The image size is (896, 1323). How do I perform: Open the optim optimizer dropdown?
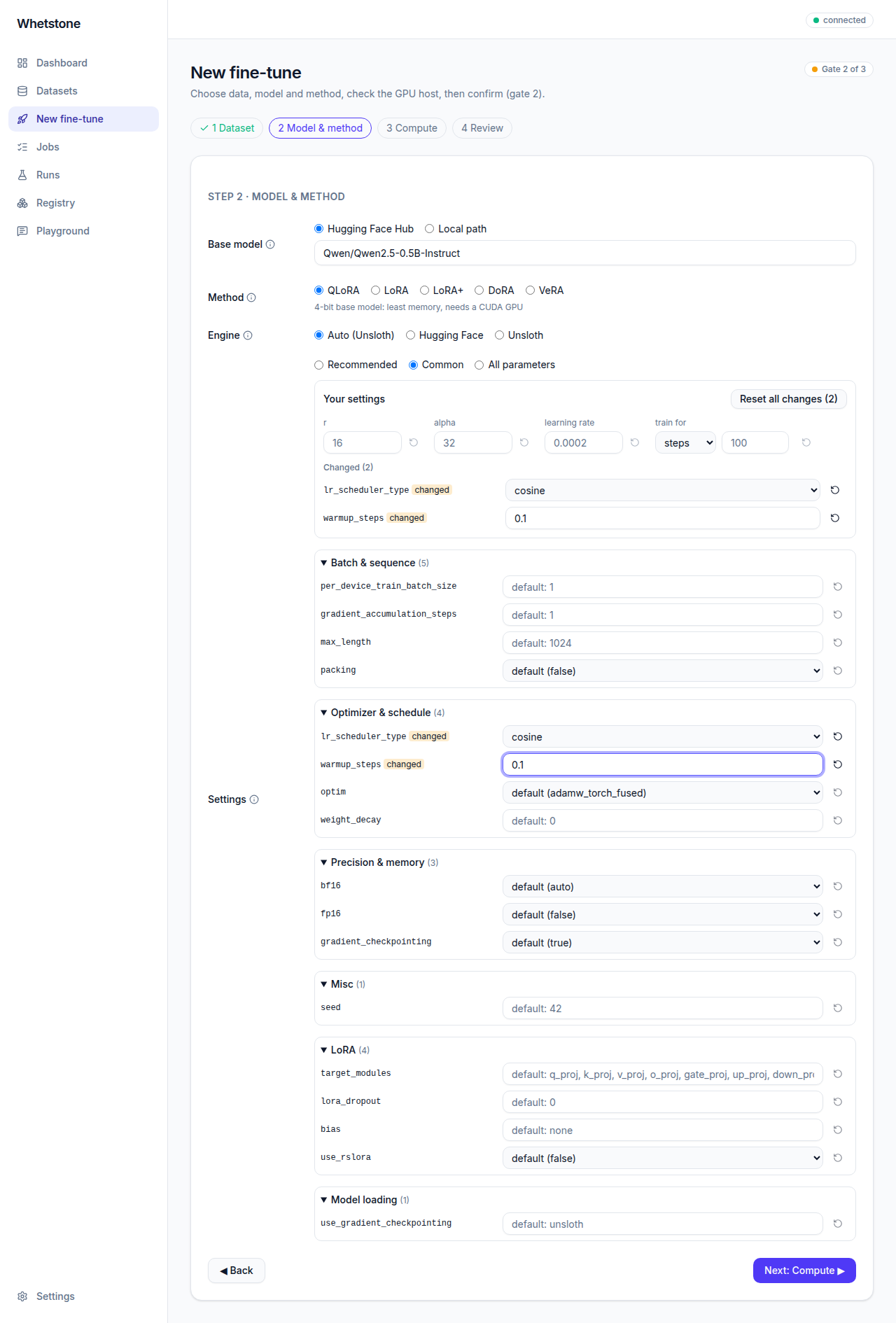(x=662, y=792)
